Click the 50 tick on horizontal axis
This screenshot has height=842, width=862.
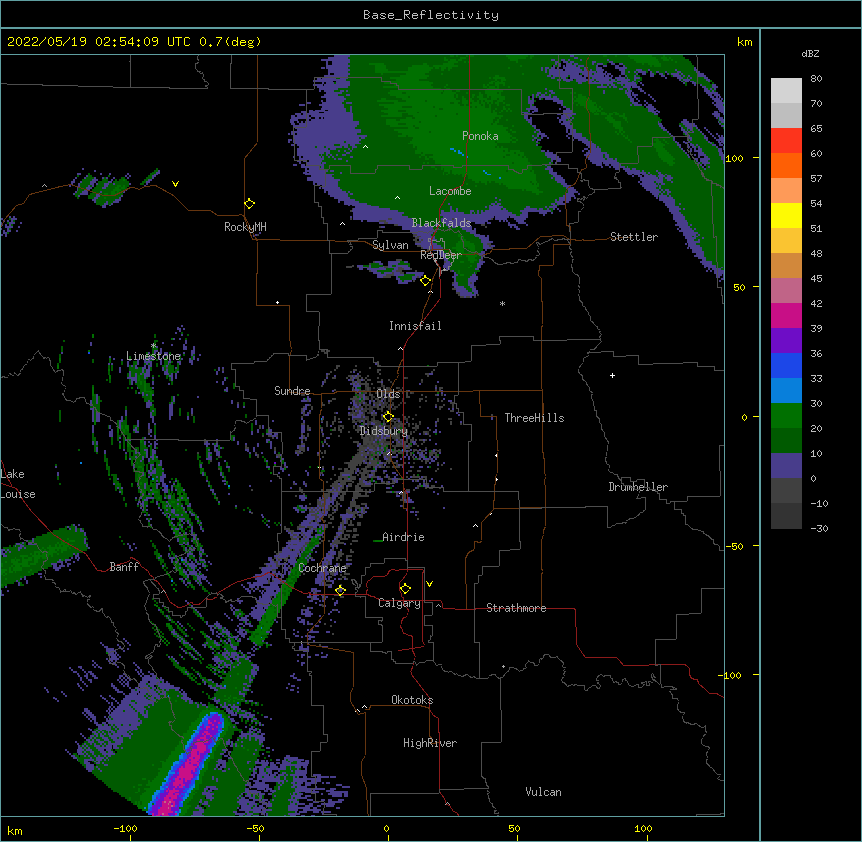coord(515,828)
